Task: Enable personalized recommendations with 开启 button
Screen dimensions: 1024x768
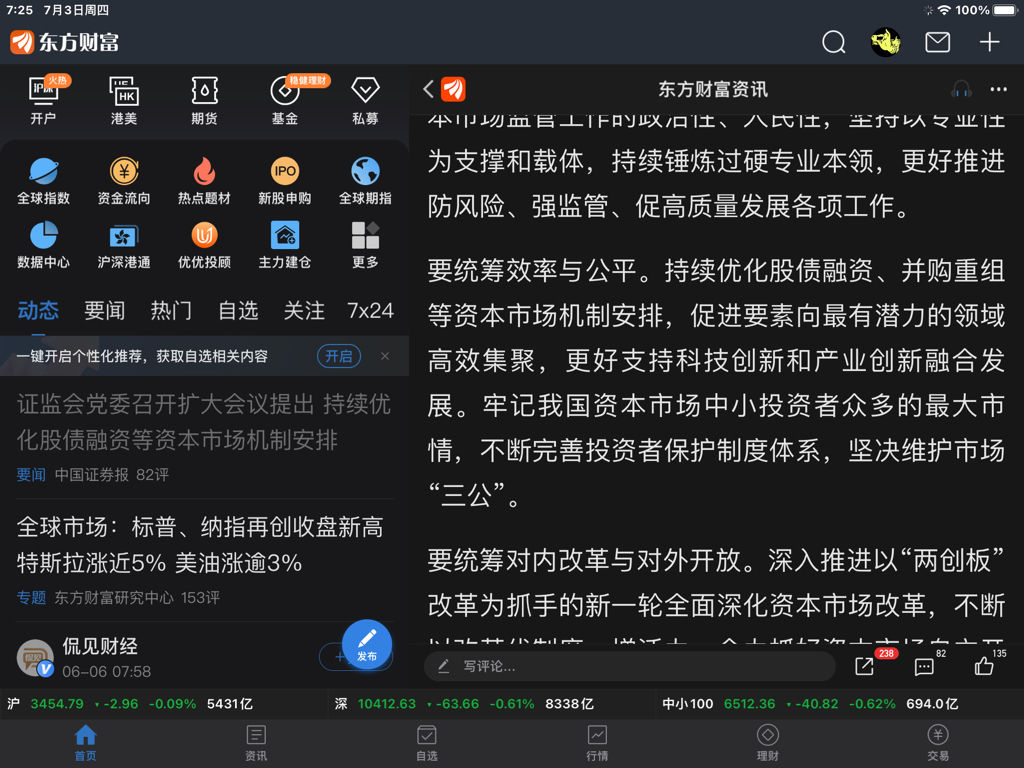Action: click(x=339, y=356)
